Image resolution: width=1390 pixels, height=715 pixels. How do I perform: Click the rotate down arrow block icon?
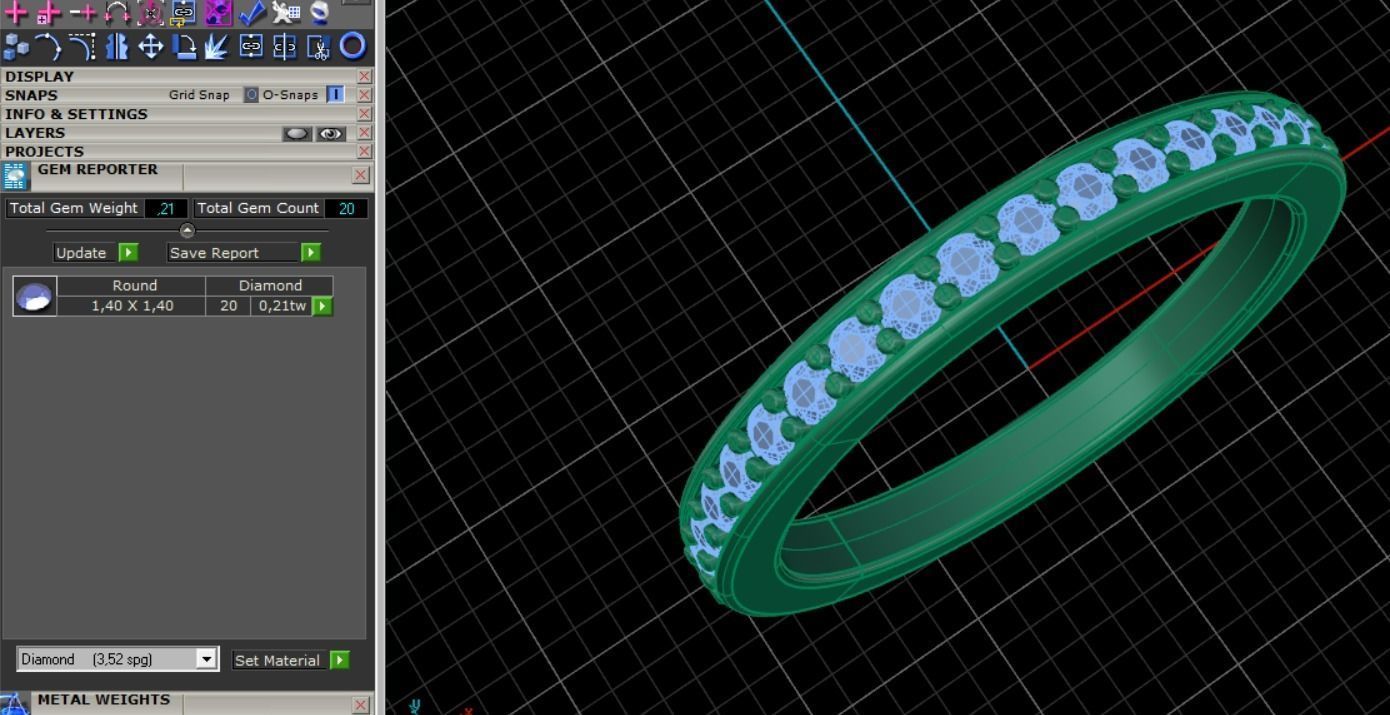click(184, 46)
